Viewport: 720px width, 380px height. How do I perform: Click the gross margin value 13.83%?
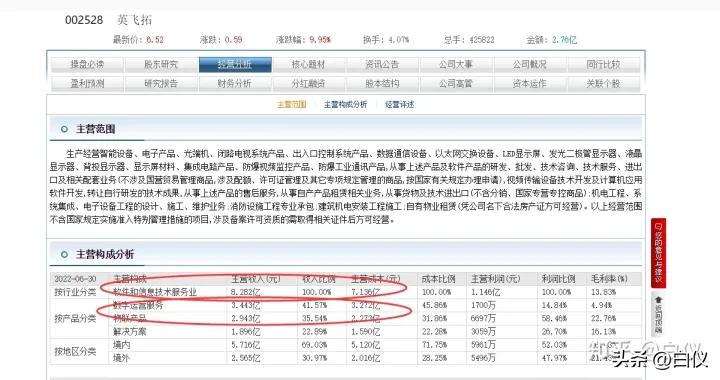(603, 292)
